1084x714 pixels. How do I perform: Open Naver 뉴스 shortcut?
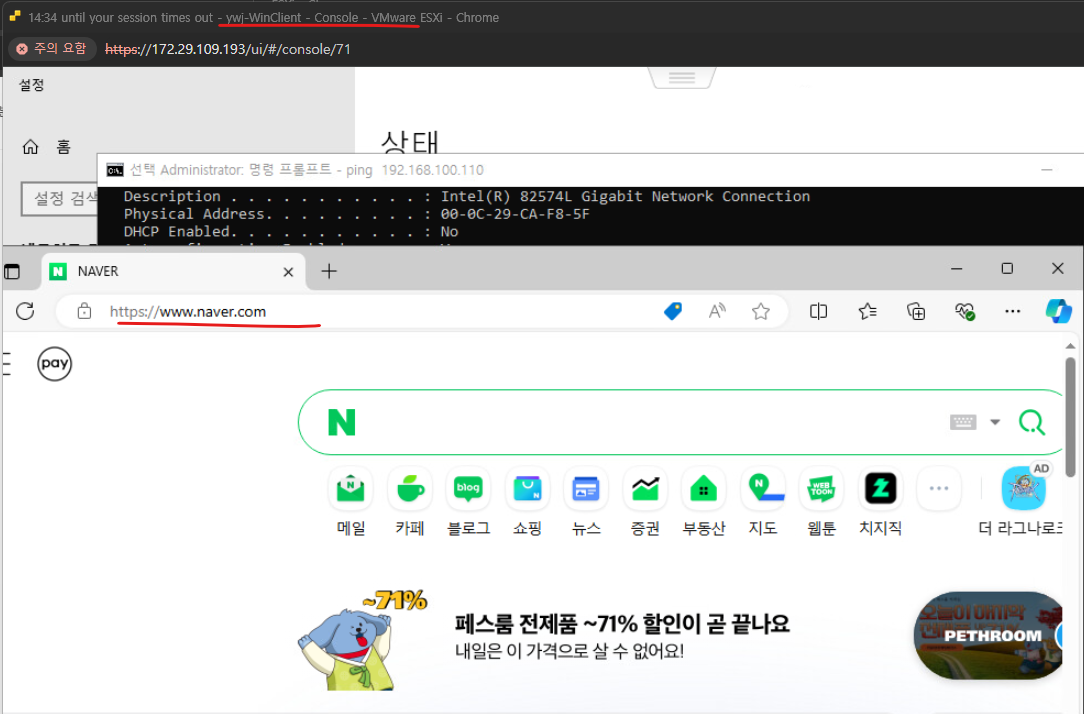586,502
